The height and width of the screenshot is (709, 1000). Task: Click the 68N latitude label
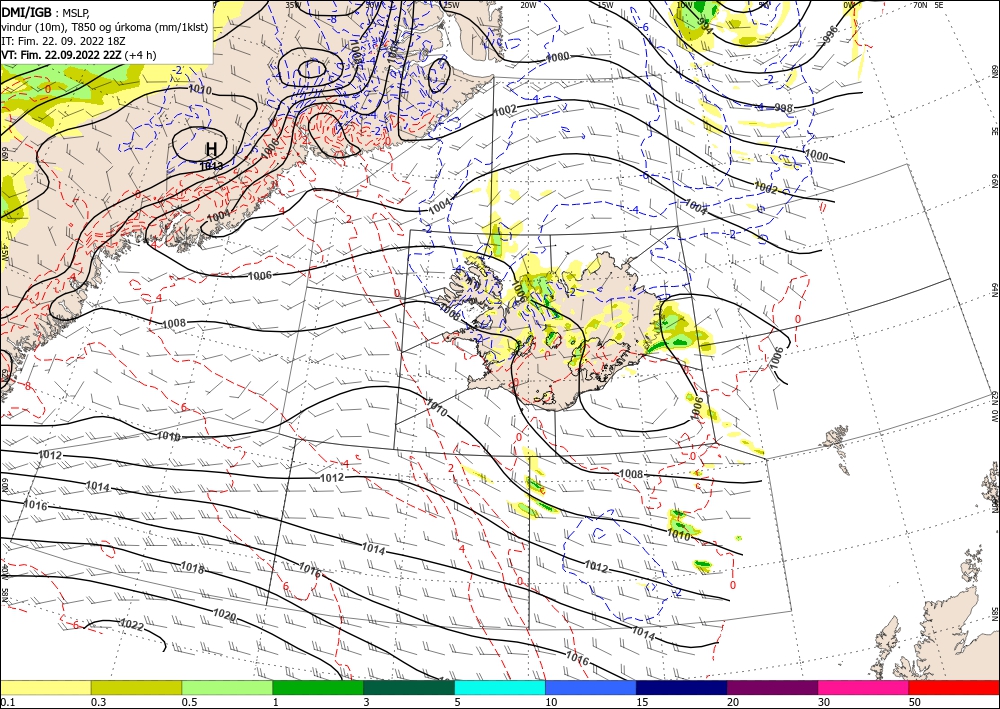(x=995, y=71)
